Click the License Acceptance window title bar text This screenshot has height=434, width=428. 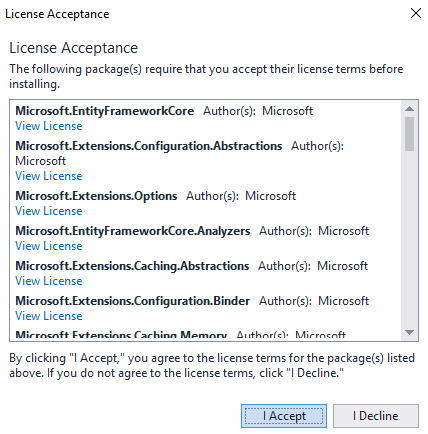pyautogui.click(x=57, y=14)
